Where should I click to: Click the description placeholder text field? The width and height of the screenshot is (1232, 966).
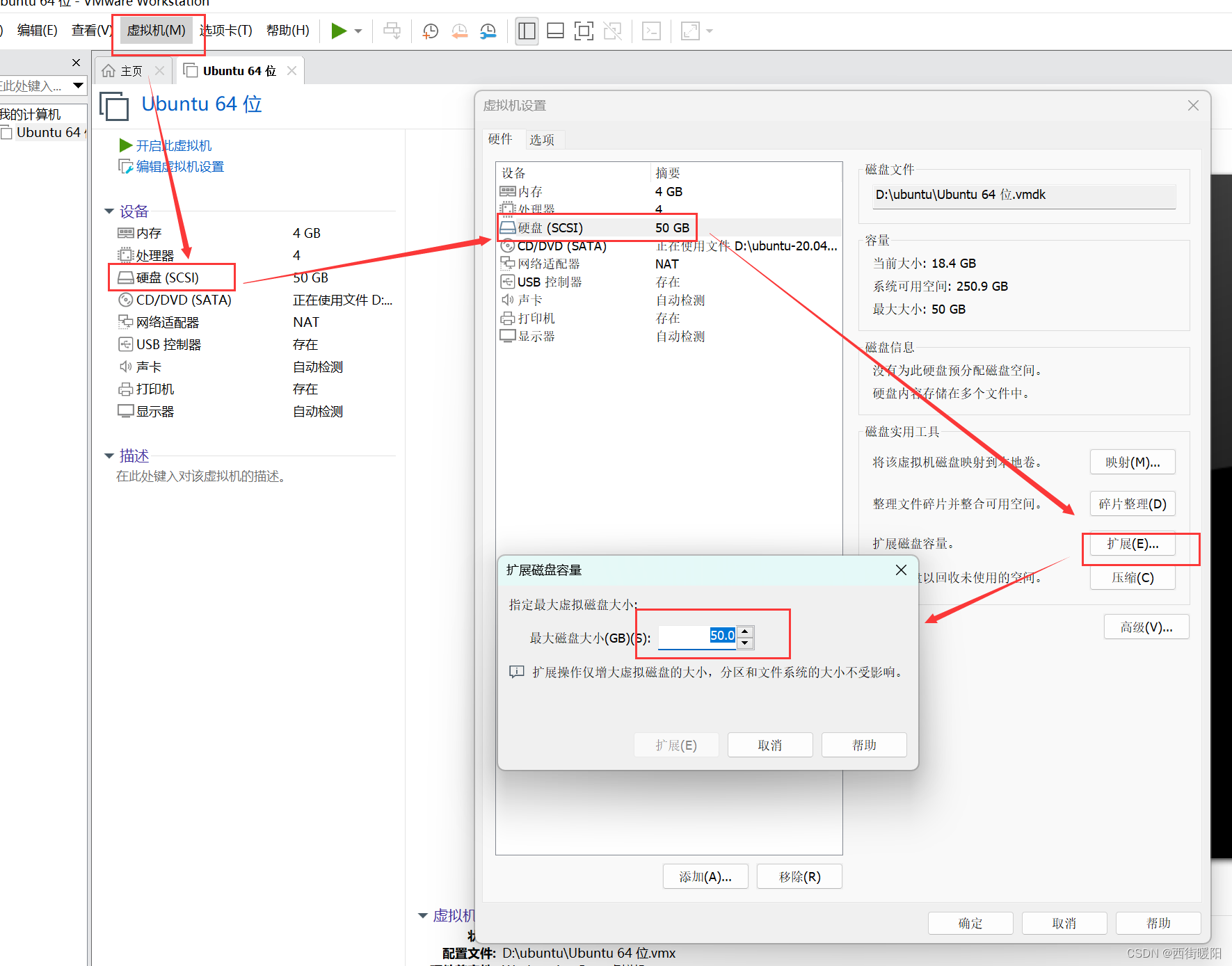click(201, 476)
